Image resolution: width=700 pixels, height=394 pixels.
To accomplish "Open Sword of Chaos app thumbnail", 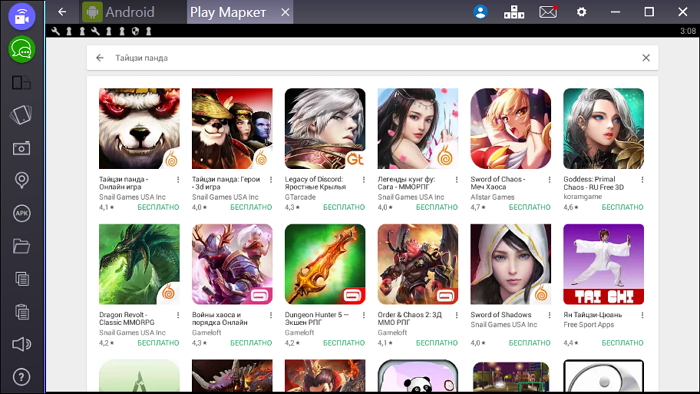I will click(x=511, y=129).
